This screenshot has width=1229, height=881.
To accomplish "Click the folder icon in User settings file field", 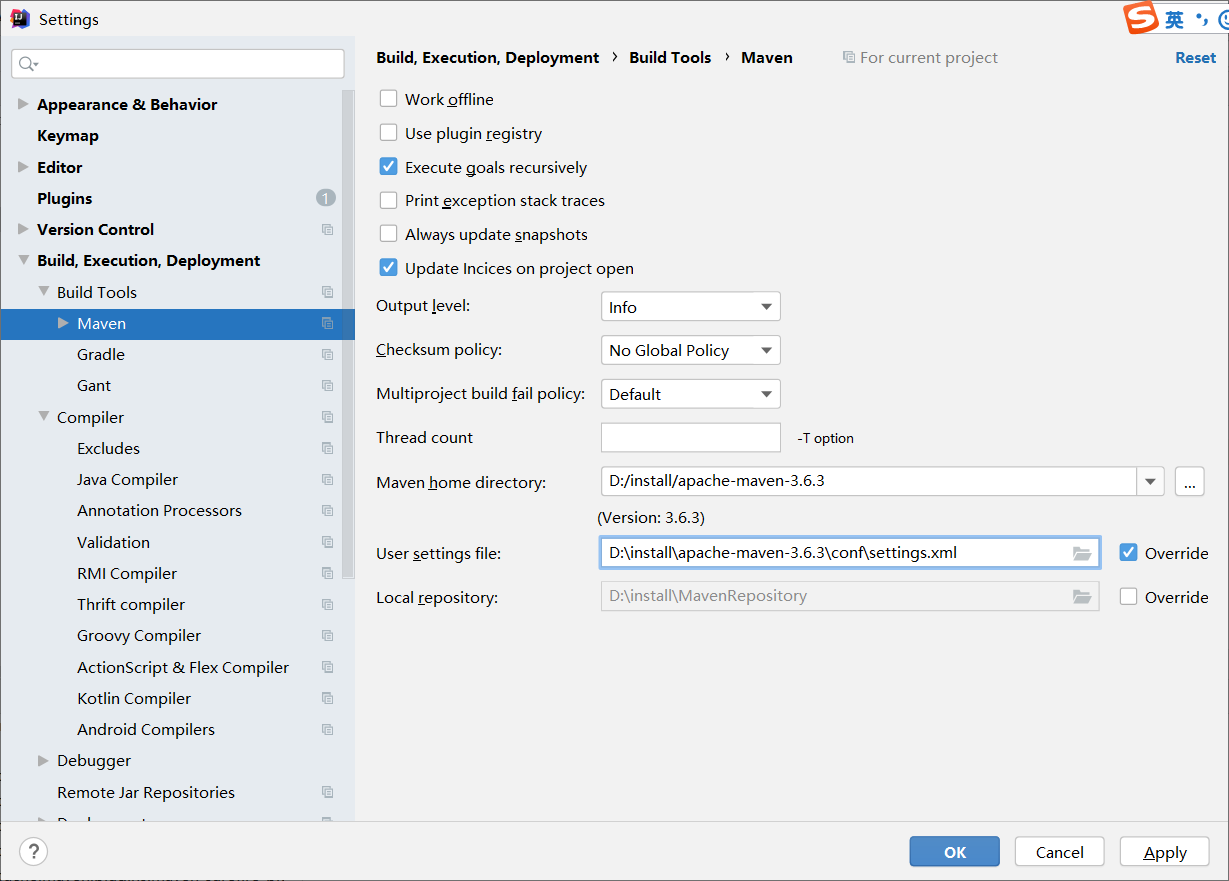I will click(x=1081, y=553).
